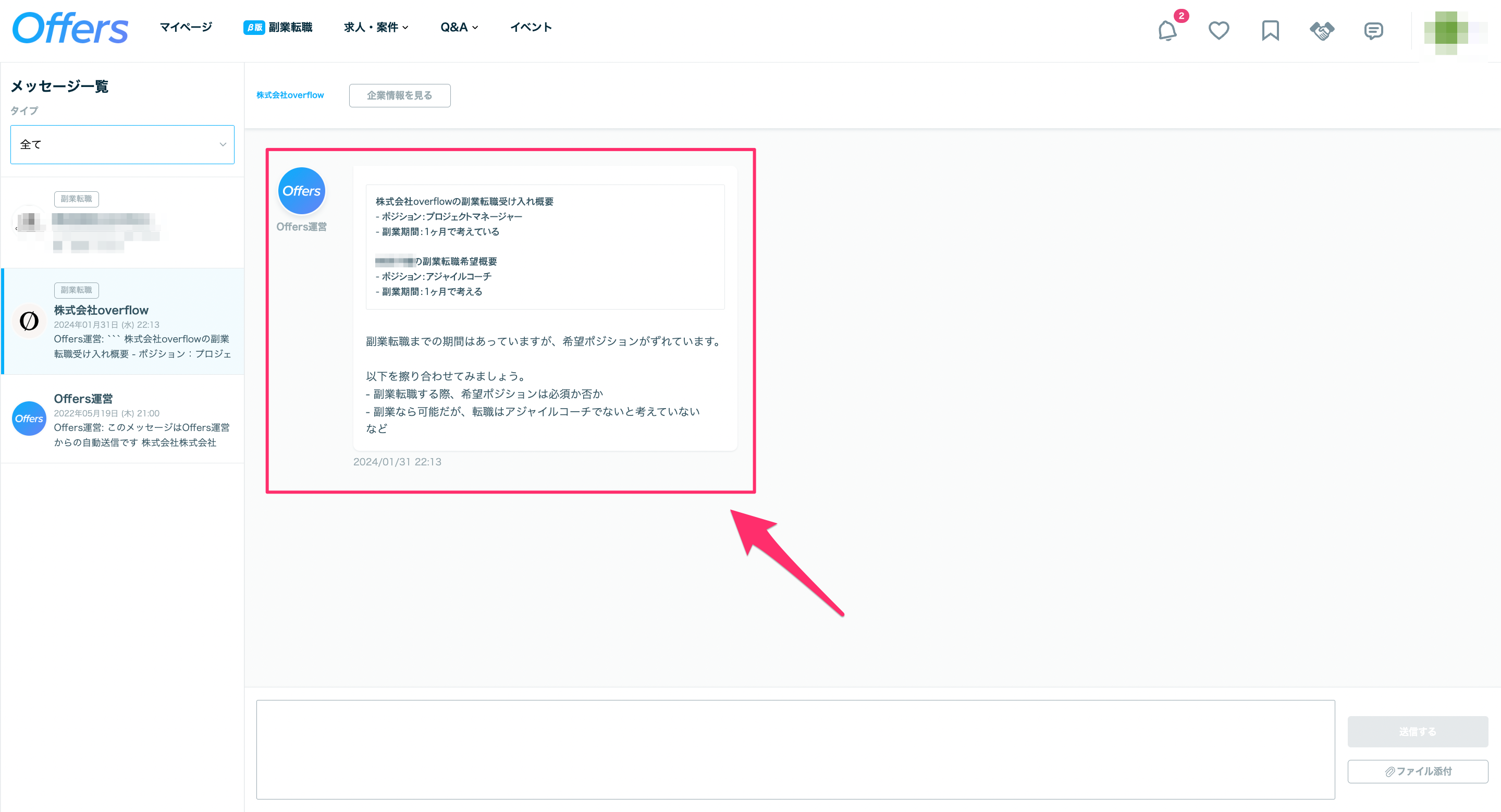
Task: Click the 株式会社overflow company link
Action: click(290, 95)
